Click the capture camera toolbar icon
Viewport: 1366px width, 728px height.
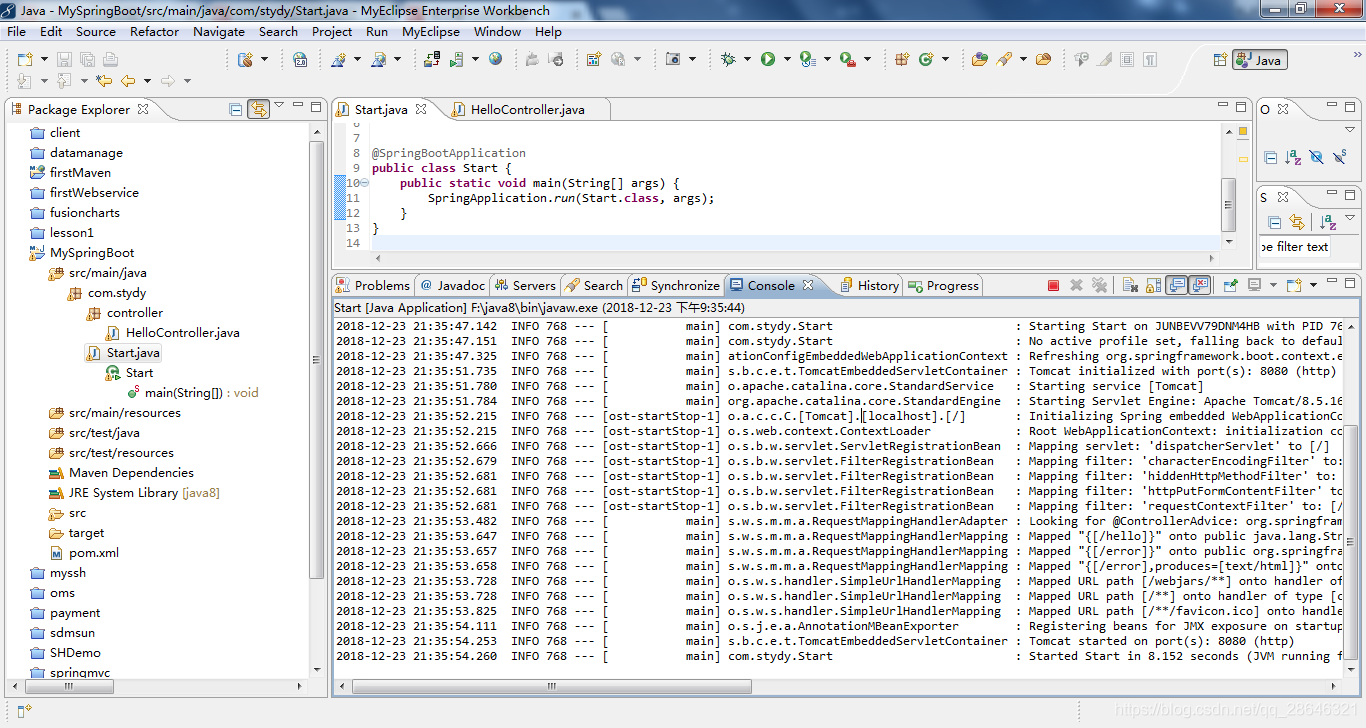point(673,59)
